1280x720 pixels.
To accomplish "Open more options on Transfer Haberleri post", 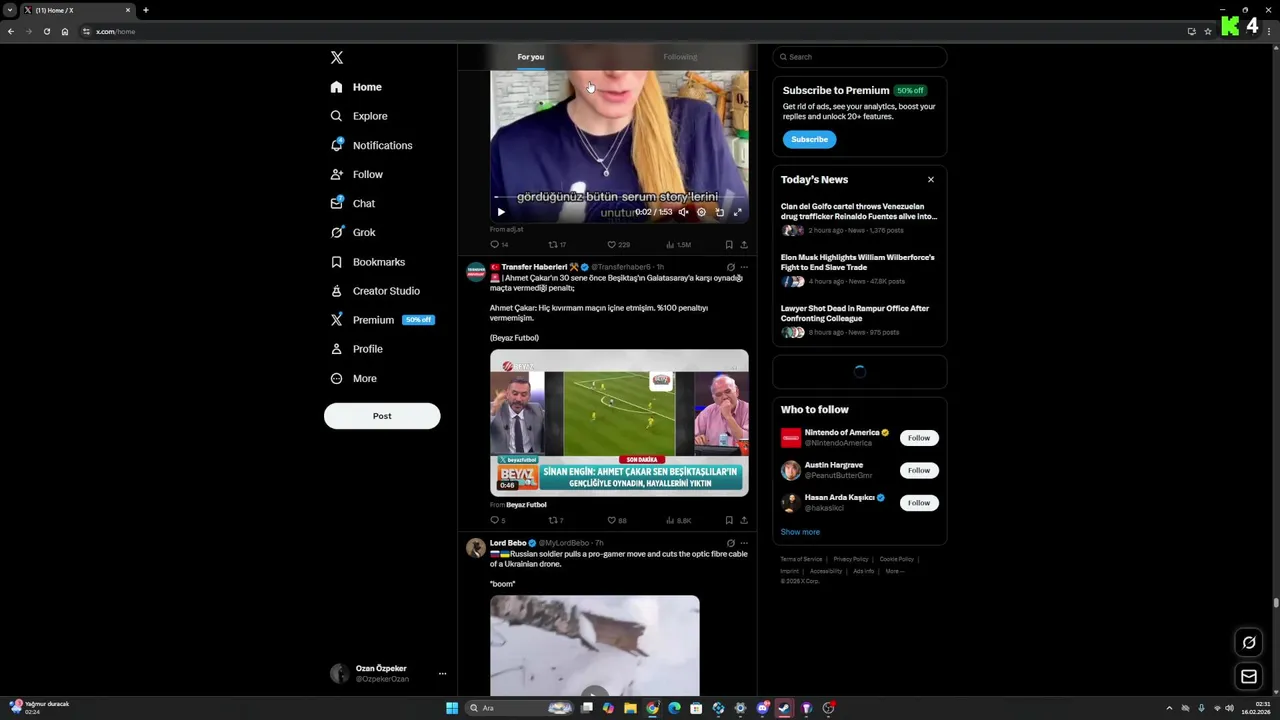I will pyautogui.click(x=744, y=267).
